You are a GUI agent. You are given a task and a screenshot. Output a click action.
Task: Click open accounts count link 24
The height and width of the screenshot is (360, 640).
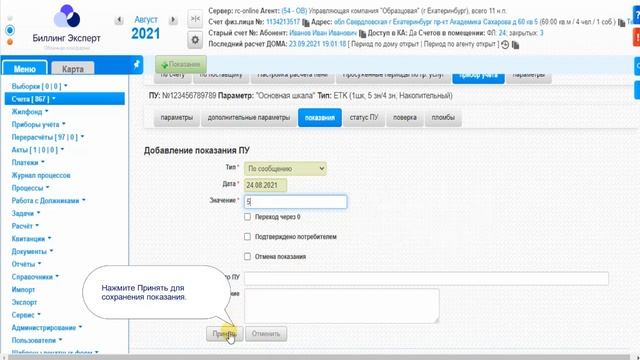(502, 33)
